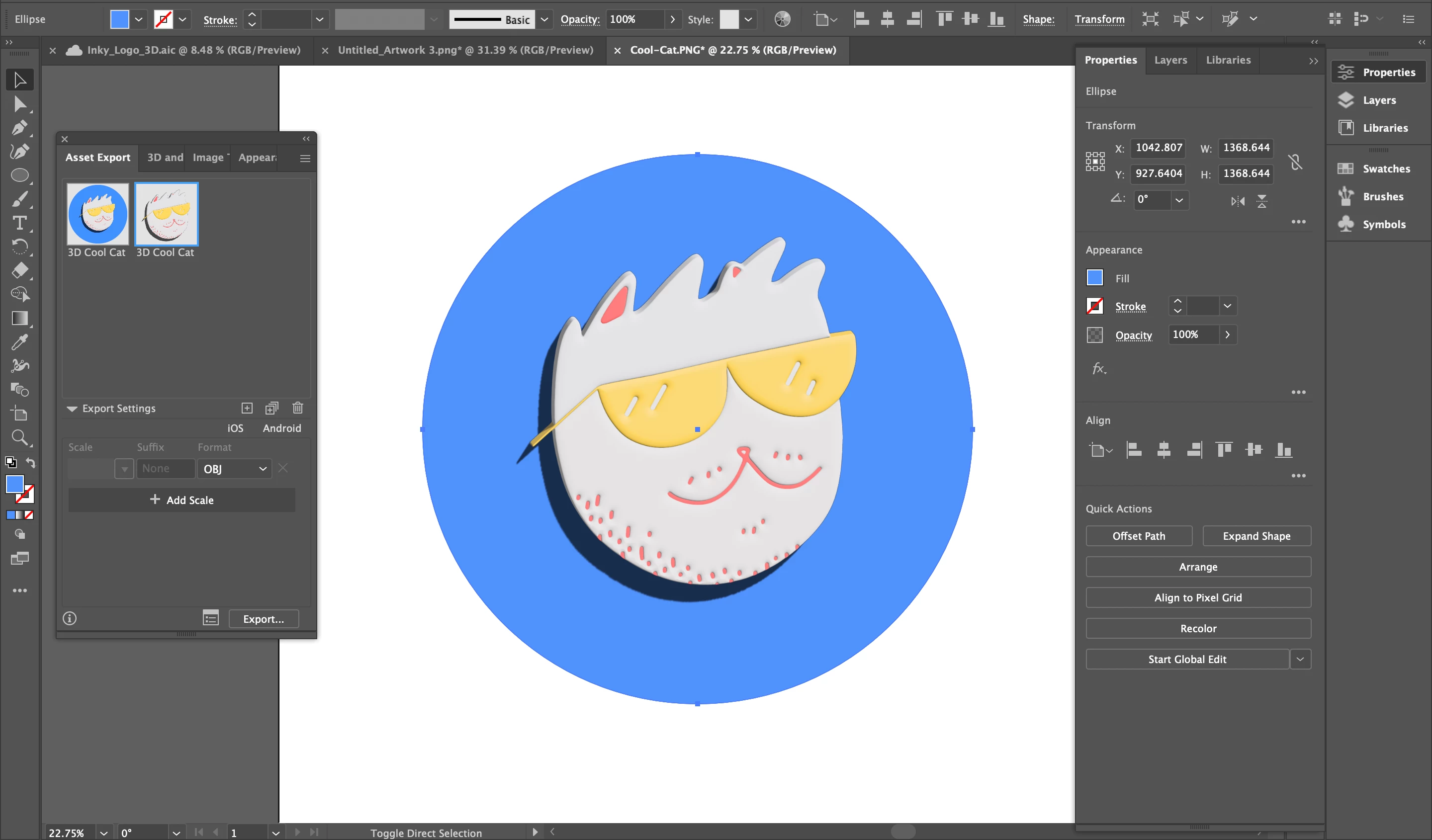Collapse the Export Settings section
Image resolution: width=1432 pixels, height=840 pixels.
72,409
